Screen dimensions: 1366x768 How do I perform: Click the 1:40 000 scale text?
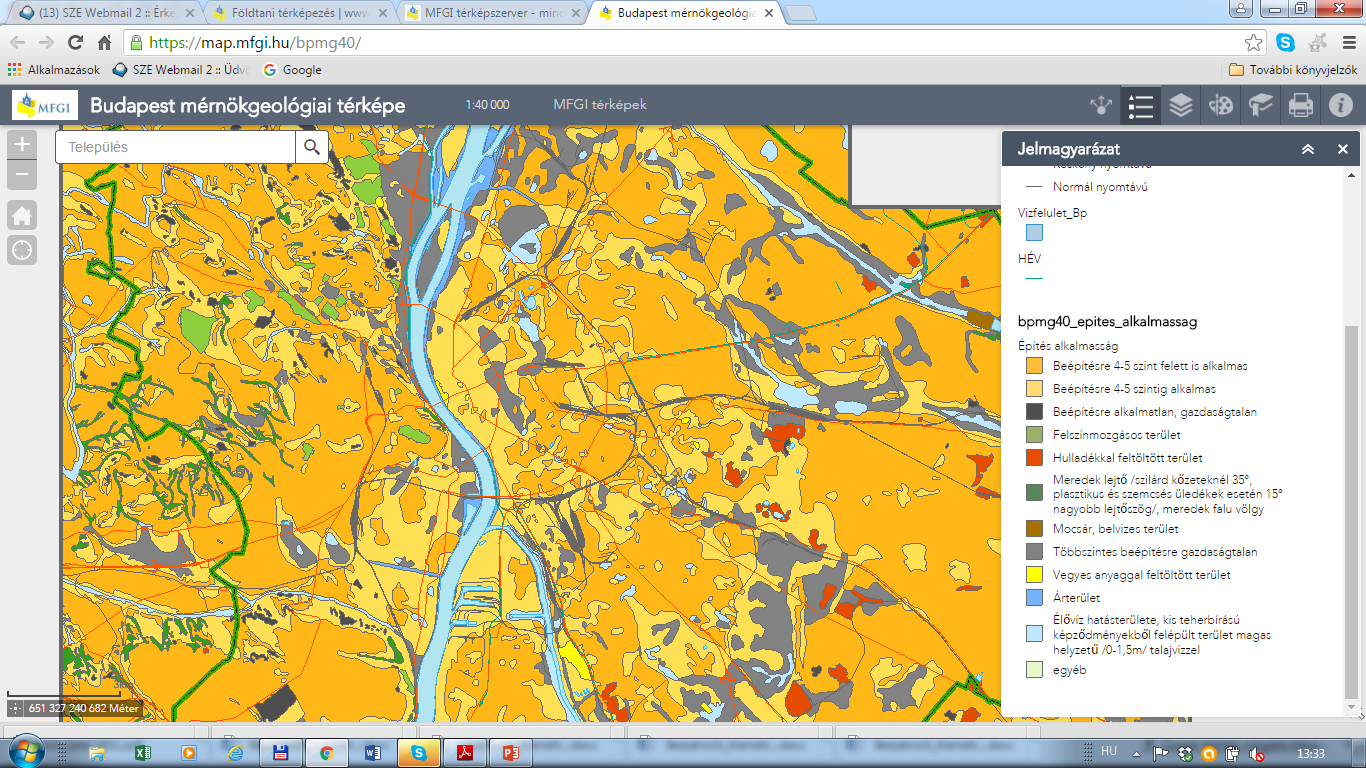point(487,105)
